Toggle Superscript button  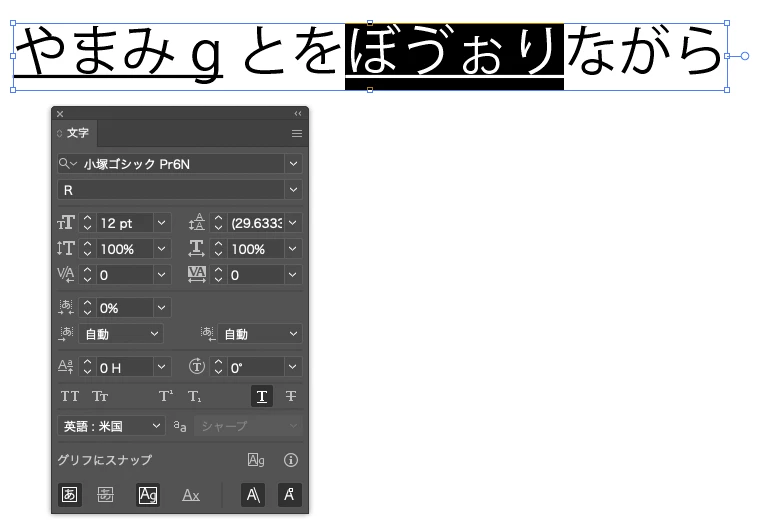pyautogui.click(x=166, y=396)
